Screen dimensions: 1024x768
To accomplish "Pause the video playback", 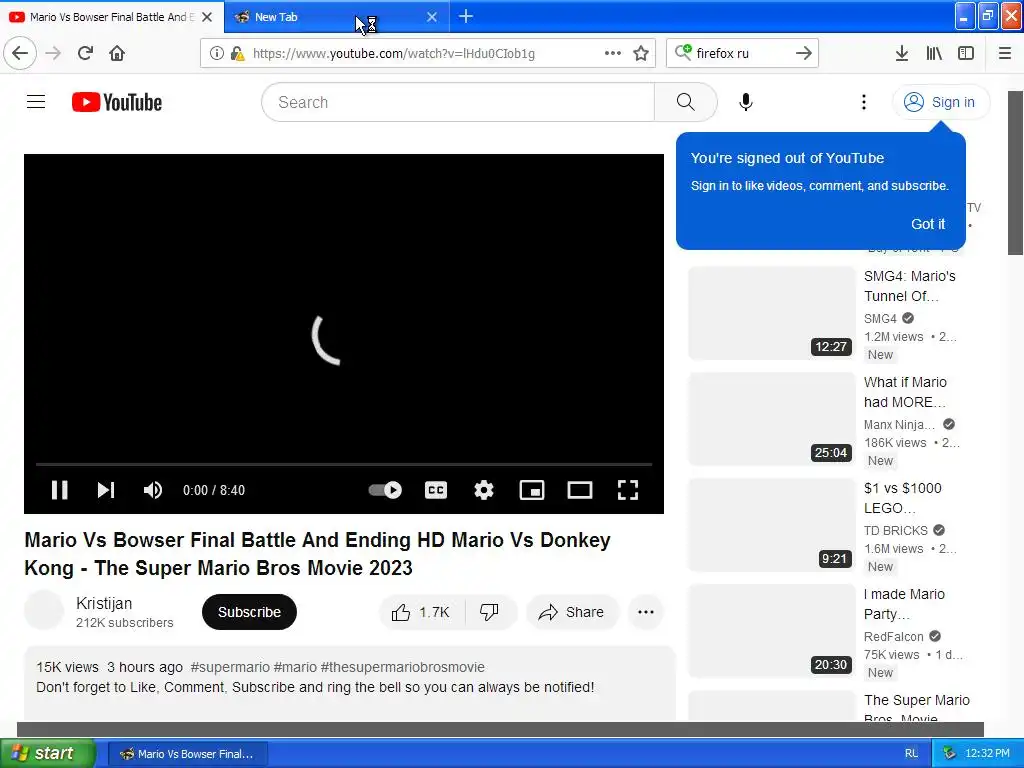I will [x=59, y=490].
